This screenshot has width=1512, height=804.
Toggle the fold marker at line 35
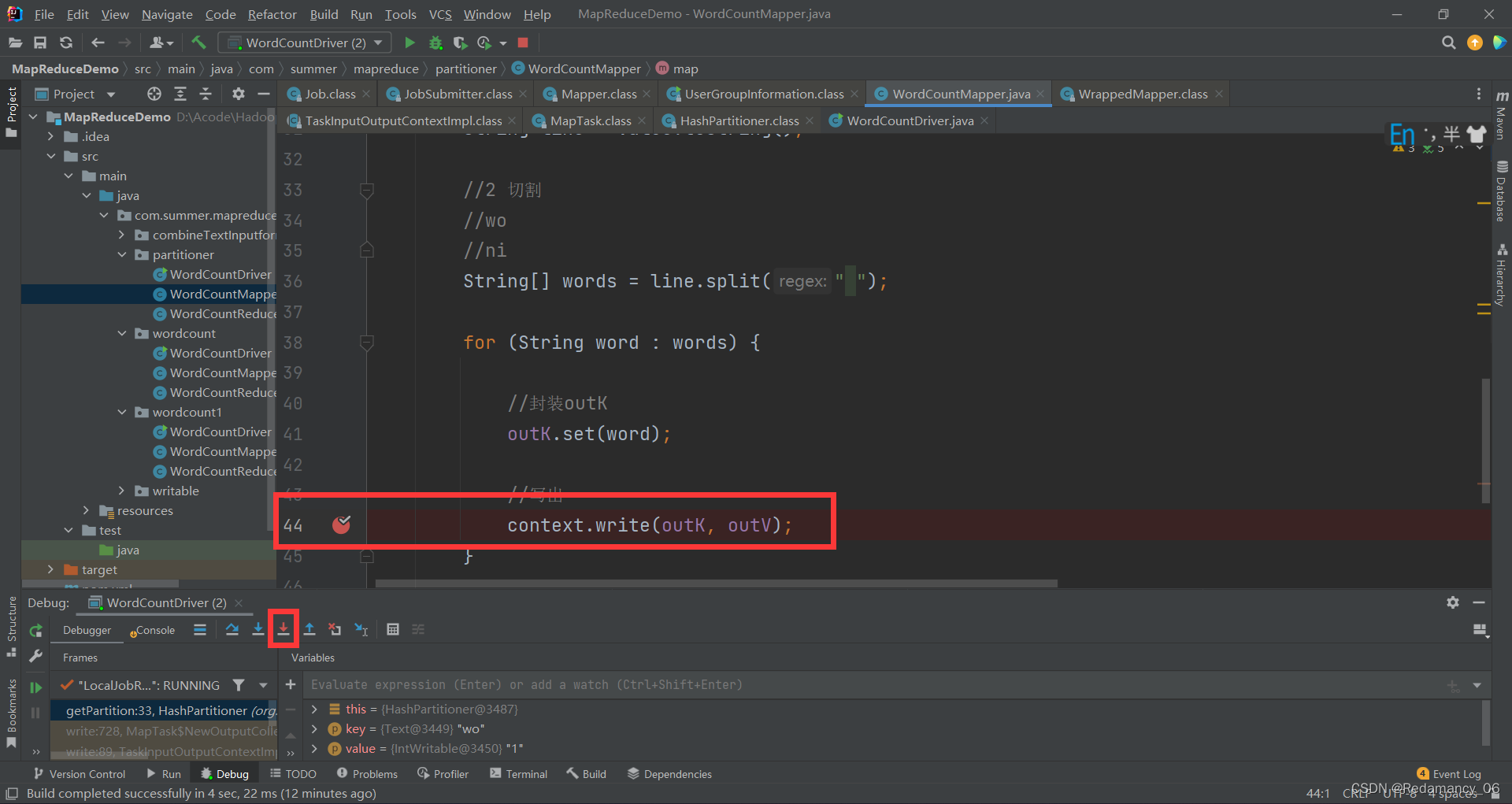click(366, 250)
